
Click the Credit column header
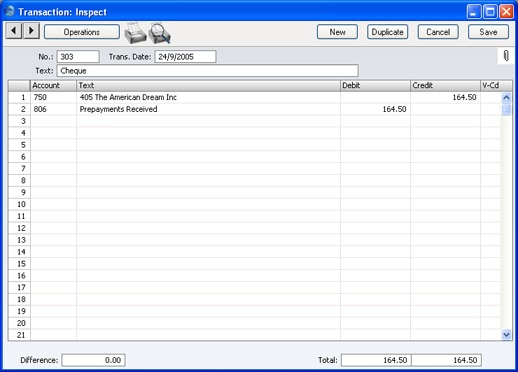tap(445, 86)
